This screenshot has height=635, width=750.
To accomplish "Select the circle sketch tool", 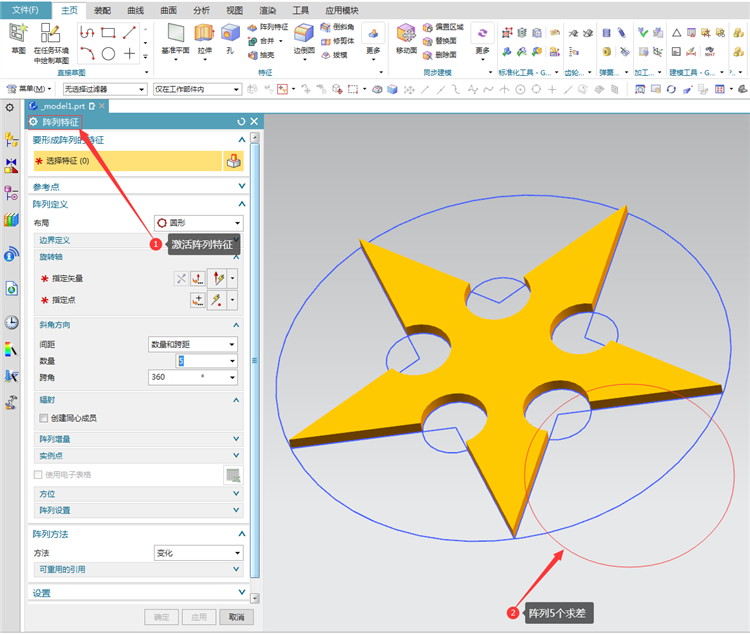I will tap(108, 54).
